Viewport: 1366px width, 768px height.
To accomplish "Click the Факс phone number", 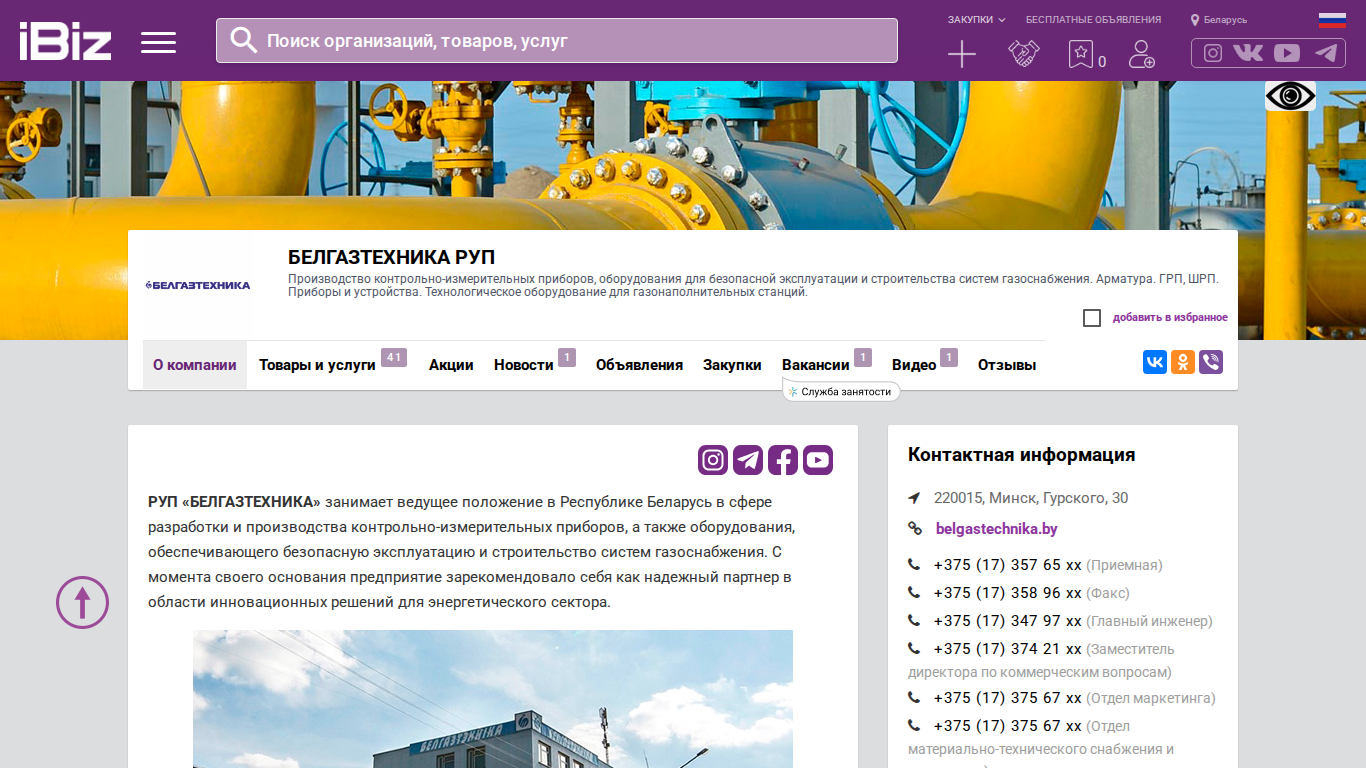I will click(x=1008, y=593).
